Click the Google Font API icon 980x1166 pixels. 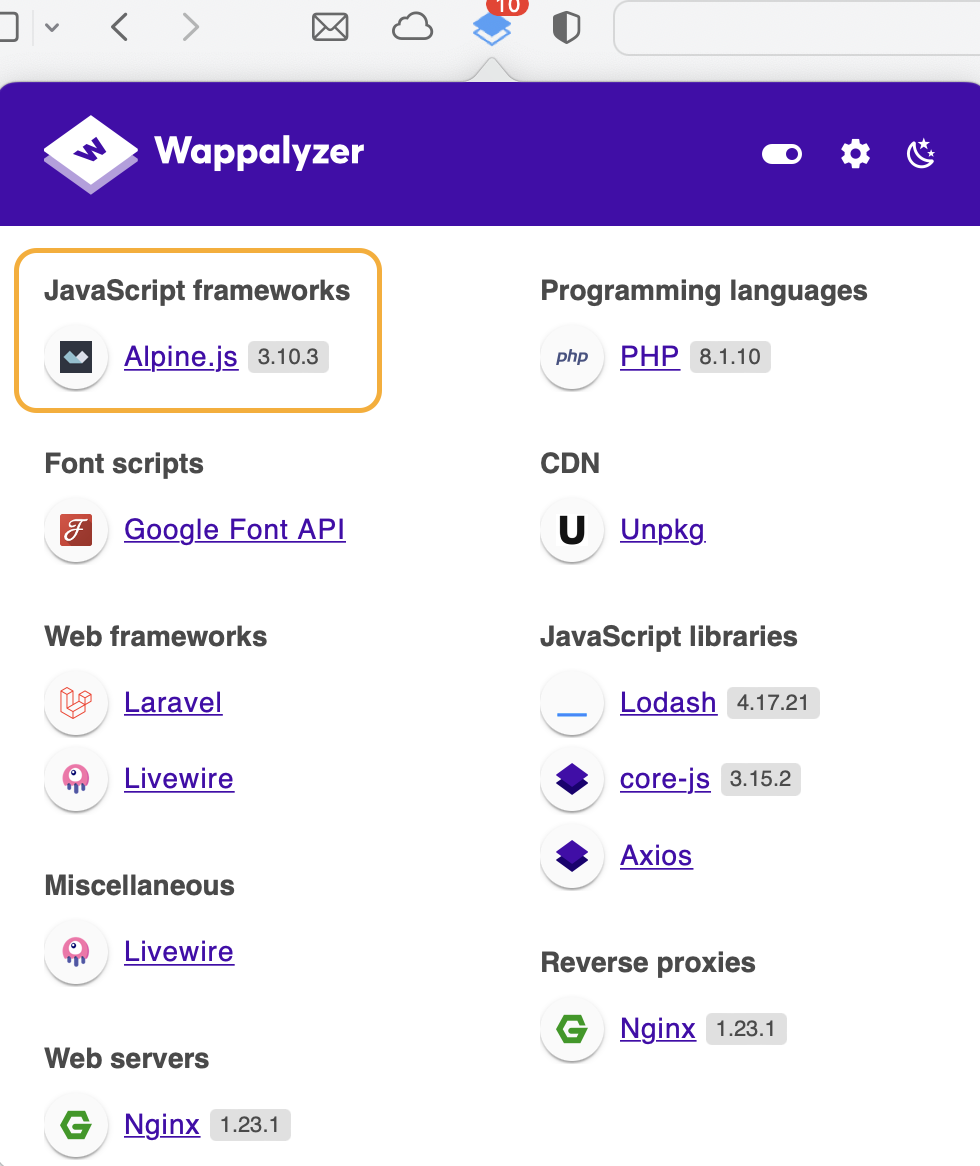pos(76,529)
